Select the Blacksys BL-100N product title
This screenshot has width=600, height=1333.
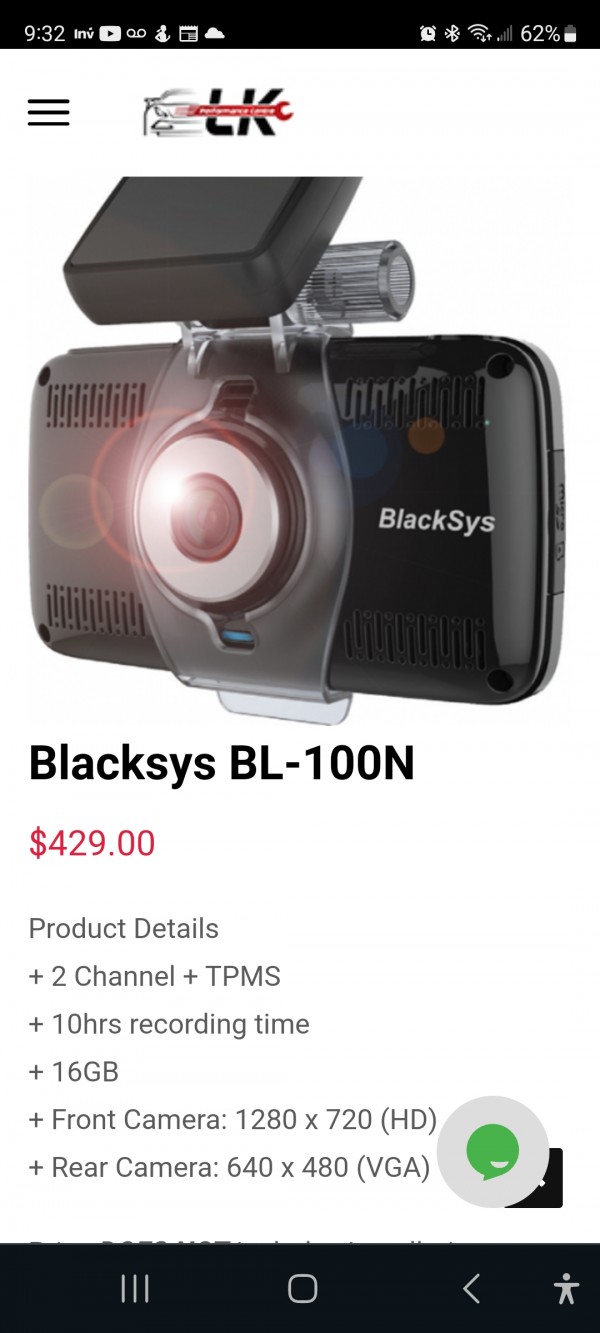221,764
